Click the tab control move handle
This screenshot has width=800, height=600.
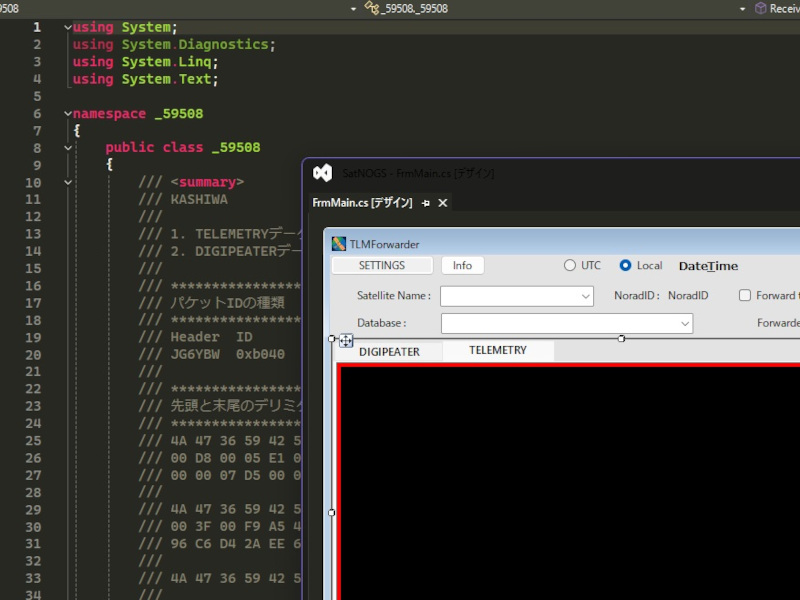tap(346, 341)
